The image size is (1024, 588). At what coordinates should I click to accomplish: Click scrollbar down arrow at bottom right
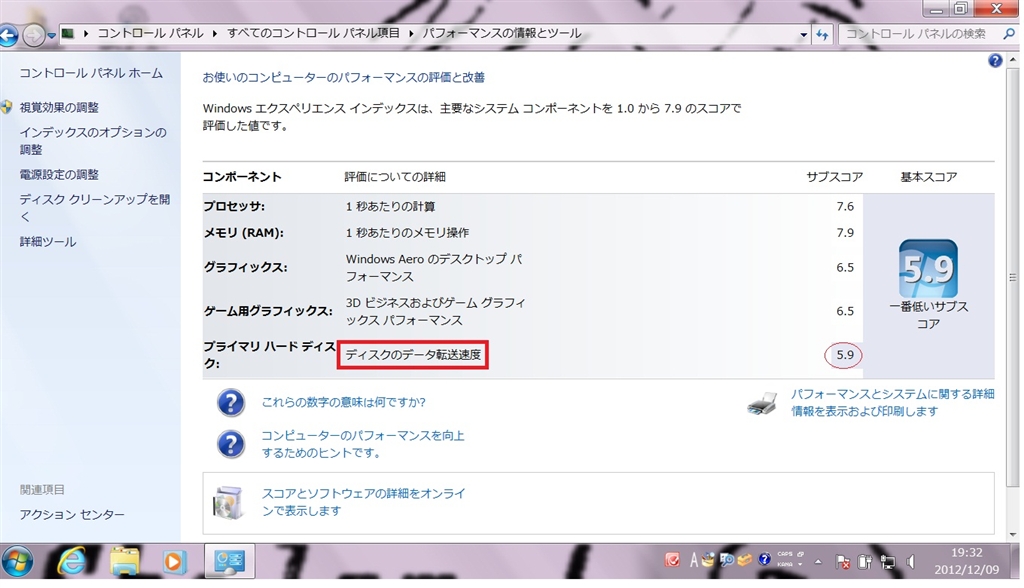1013,534
